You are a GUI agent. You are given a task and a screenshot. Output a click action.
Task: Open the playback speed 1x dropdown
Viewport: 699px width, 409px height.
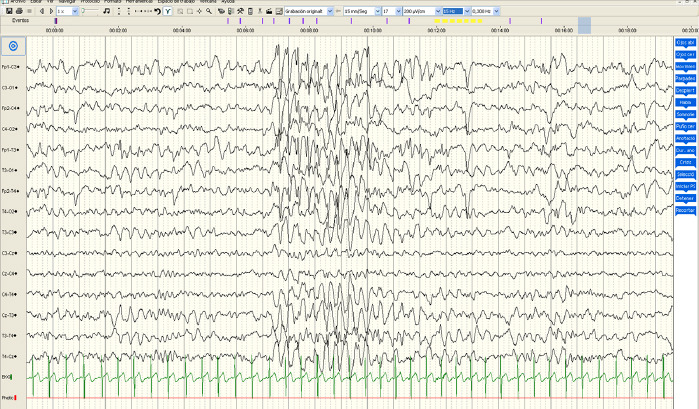pos(74,11)
